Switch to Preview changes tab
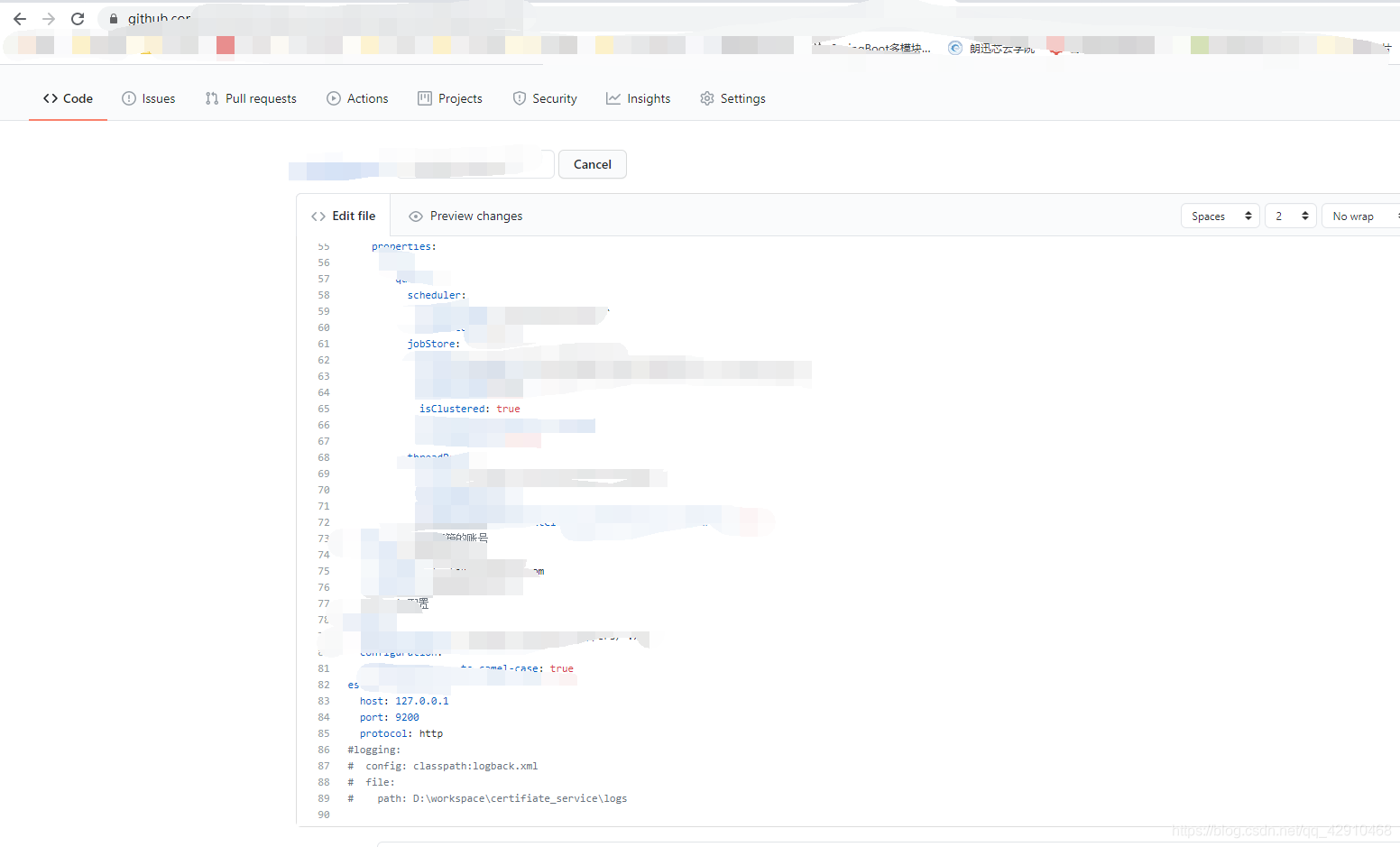This screenshot has height=847, width=1400. pos(466,216)
